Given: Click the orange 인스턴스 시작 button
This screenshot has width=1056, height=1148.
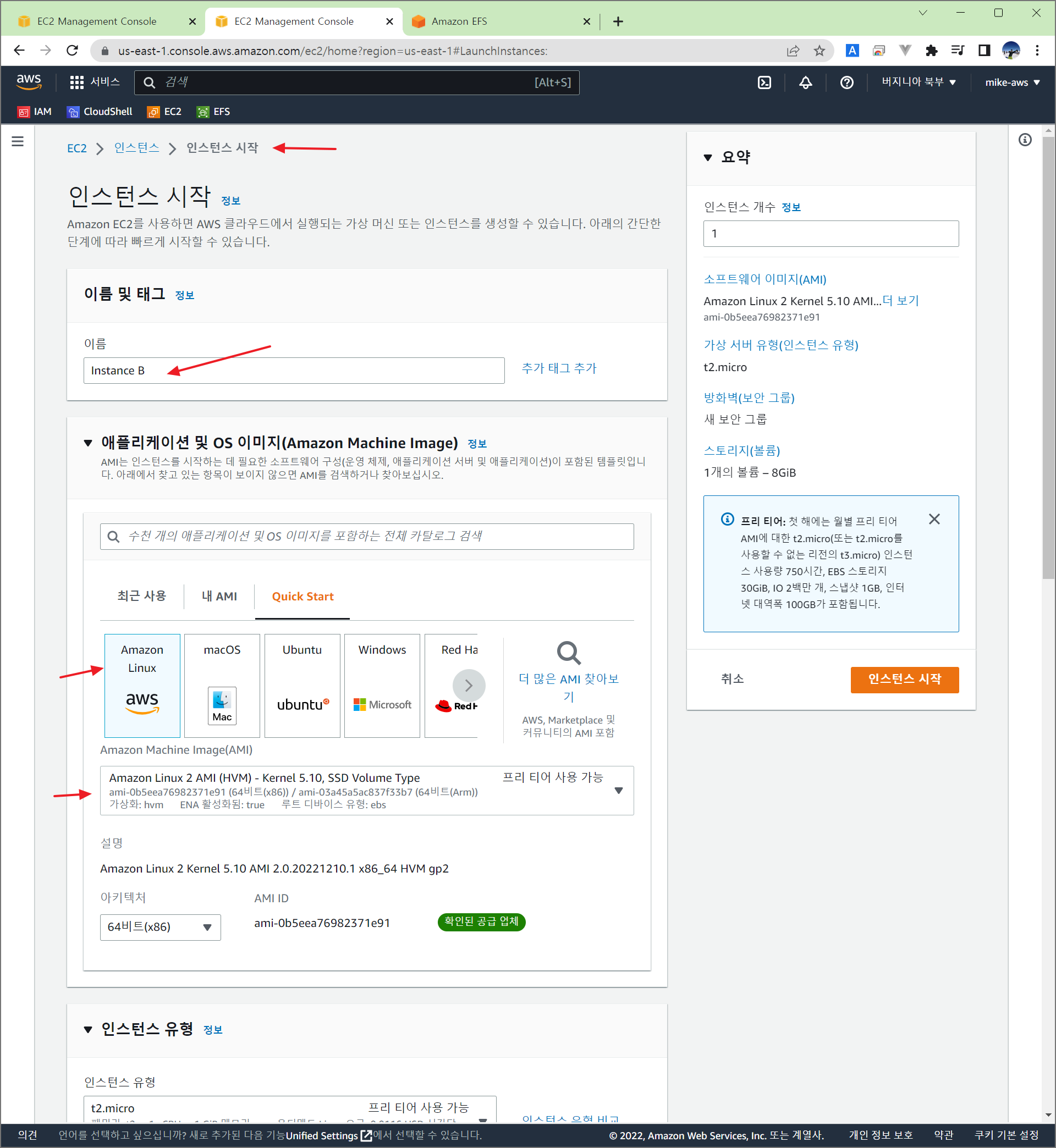Looking at the screenshot, I should click(x=904, y=679).
